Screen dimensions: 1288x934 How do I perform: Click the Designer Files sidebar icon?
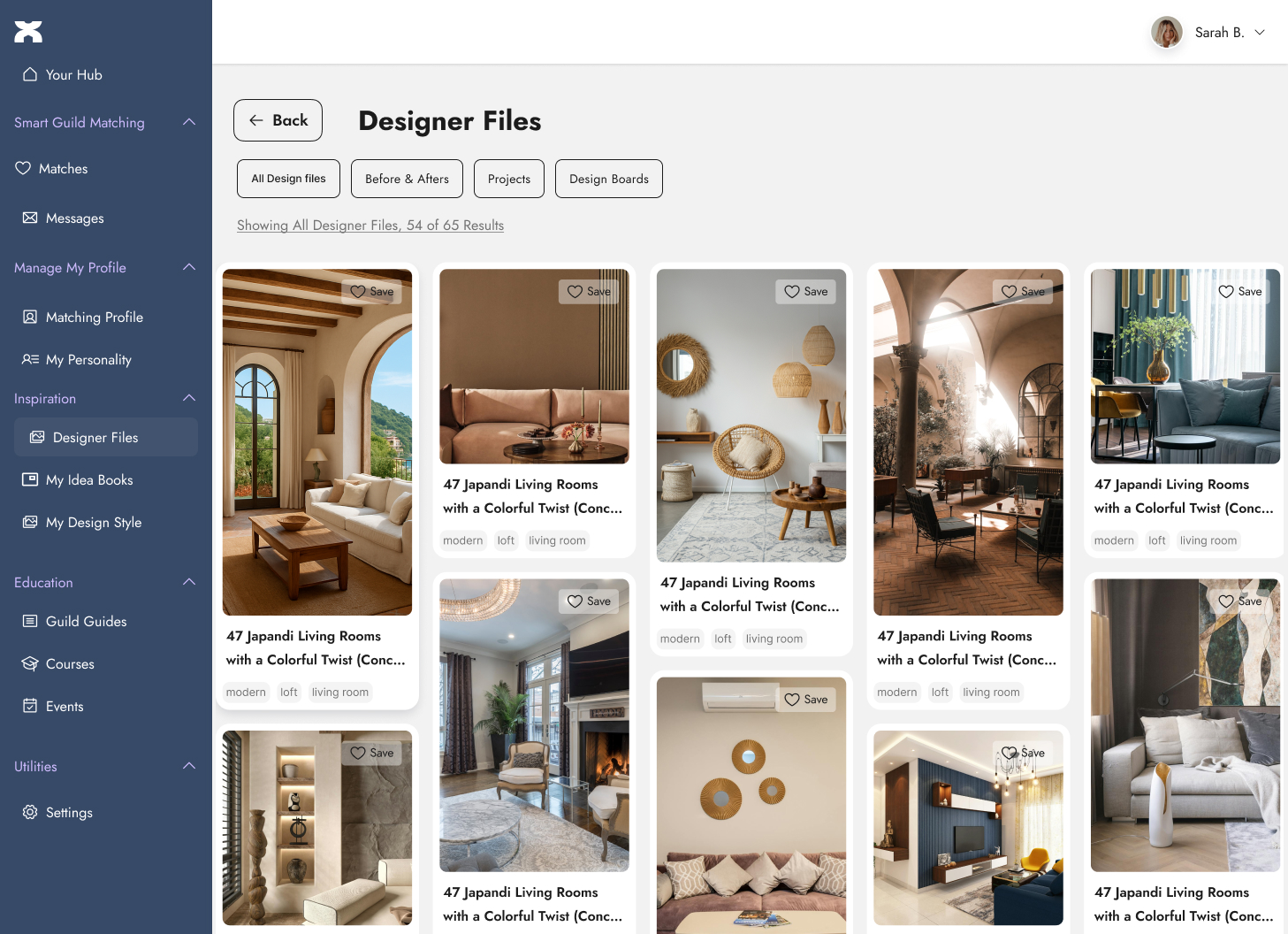[37, 437]
